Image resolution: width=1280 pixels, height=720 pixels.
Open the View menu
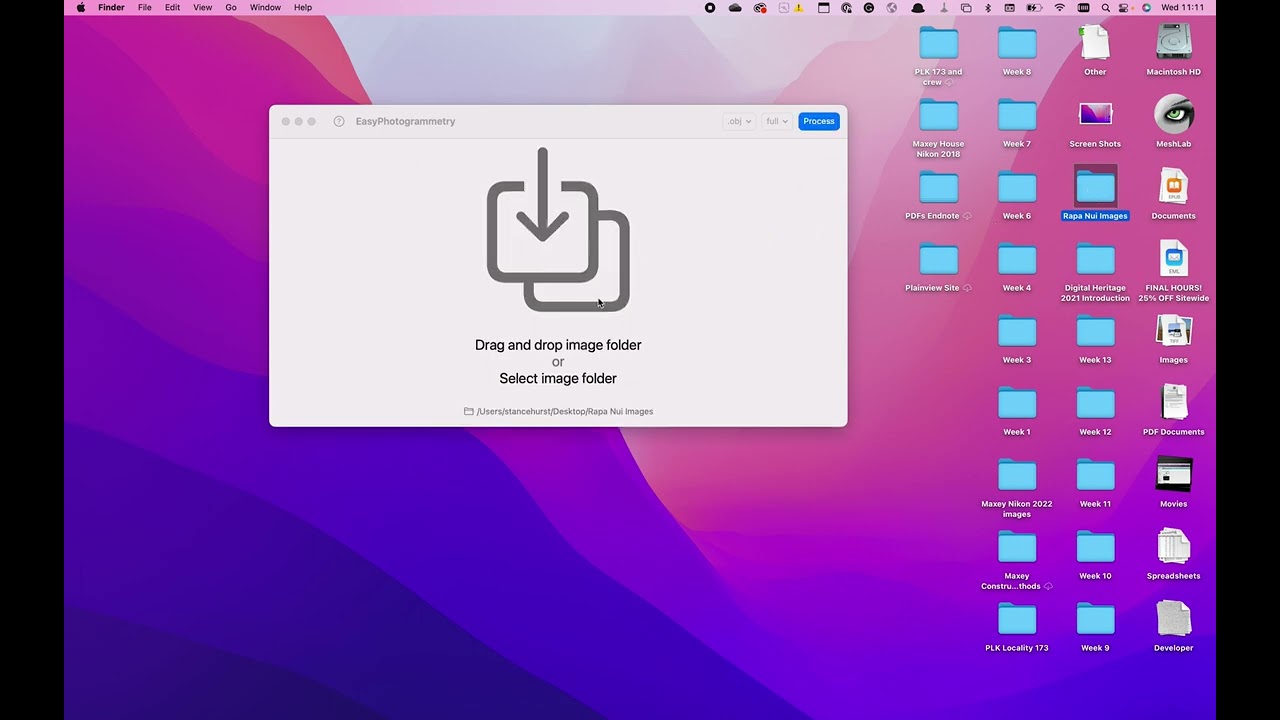202,7
